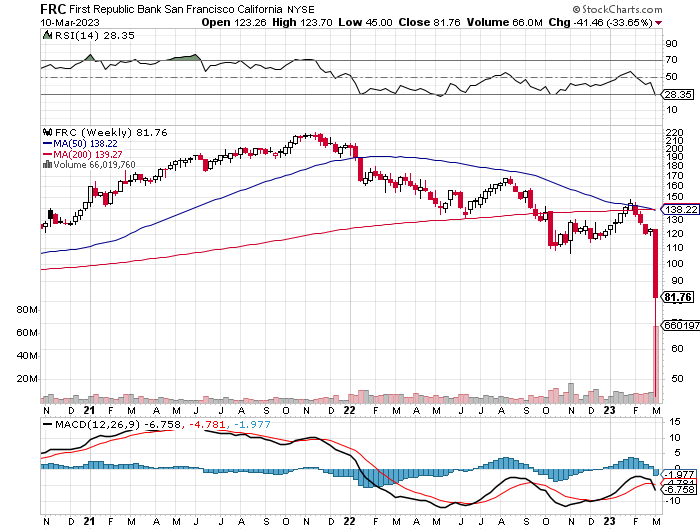This screenshot has width=700, height=530.
Task: Click the red down arrow after Chg
Action: click(x=658, y=23)
